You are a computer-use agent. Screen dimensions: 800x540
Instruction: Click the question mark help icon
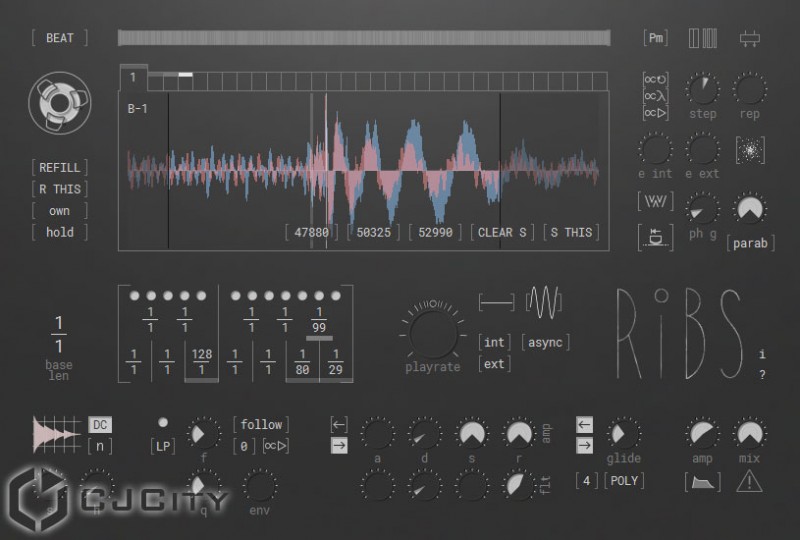[762, 375]
